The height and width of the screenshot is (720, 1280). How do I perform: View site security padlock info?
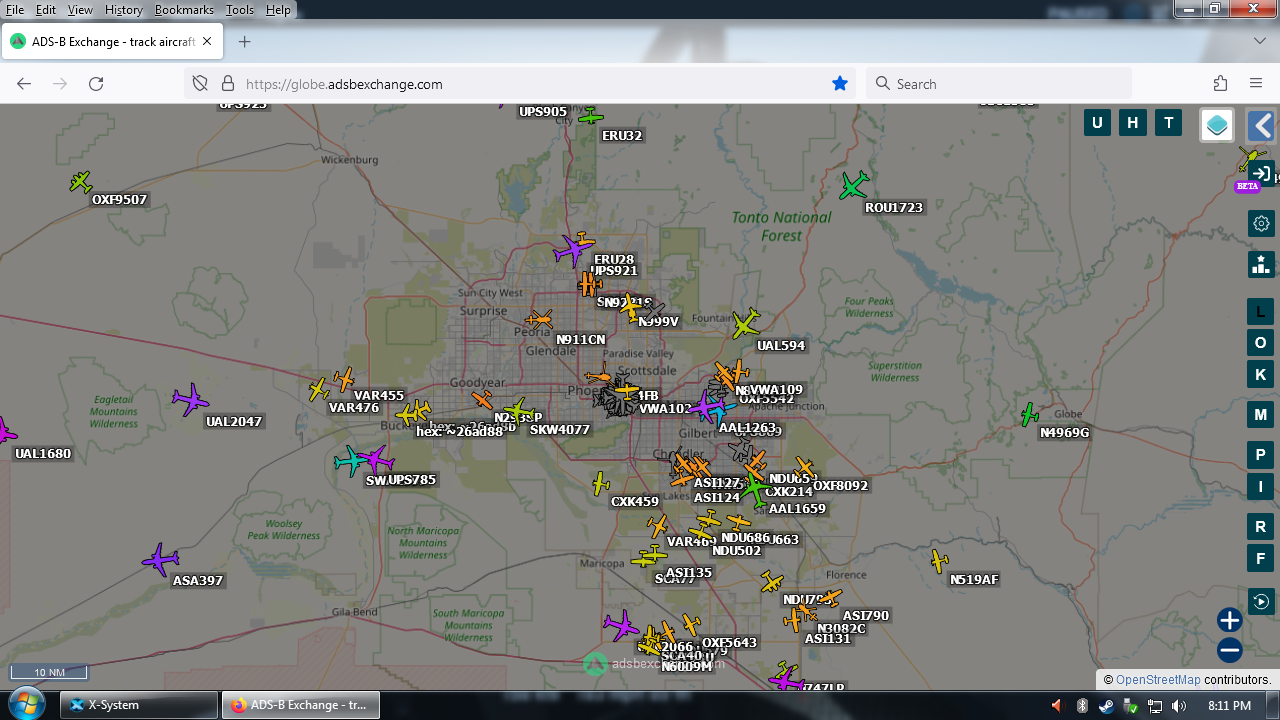coord(227,84)
